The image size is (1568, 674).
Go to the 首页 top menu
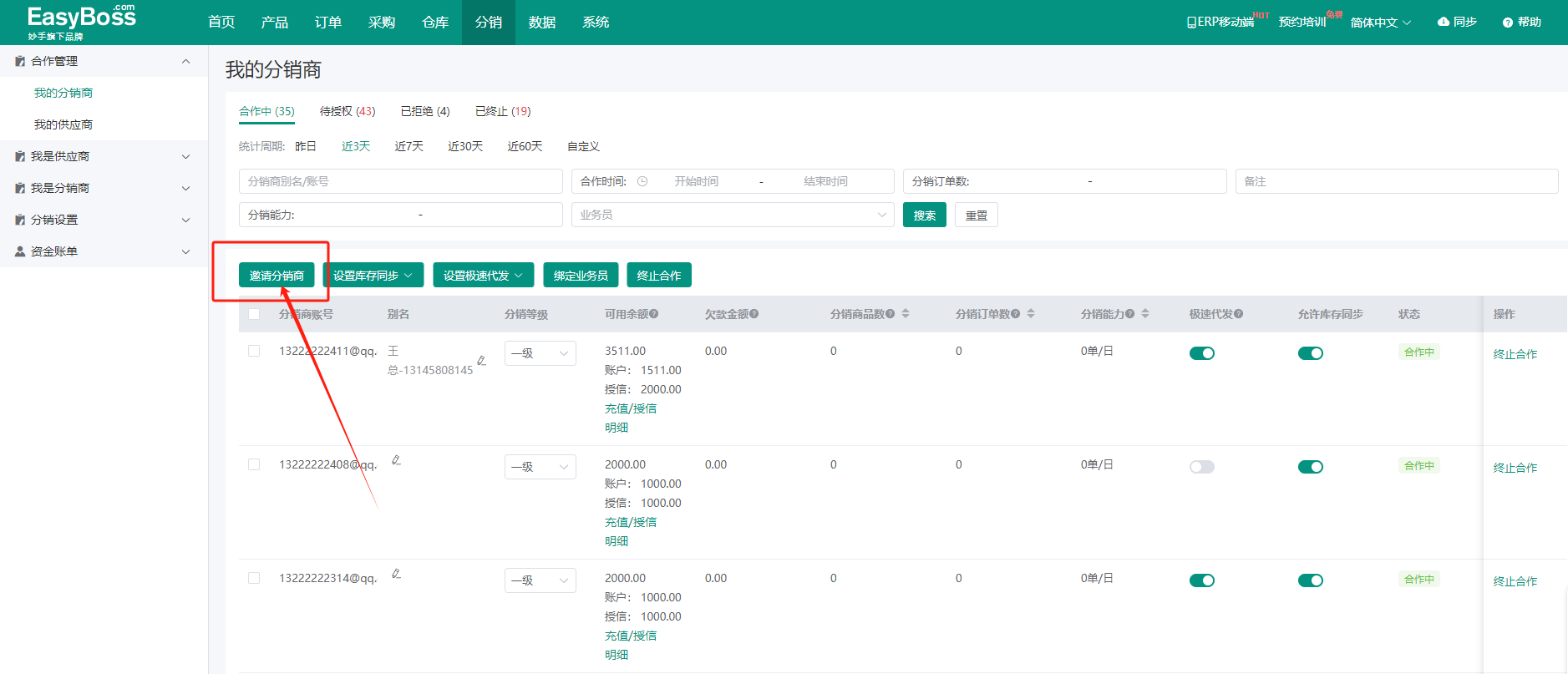tap(221, 23)
